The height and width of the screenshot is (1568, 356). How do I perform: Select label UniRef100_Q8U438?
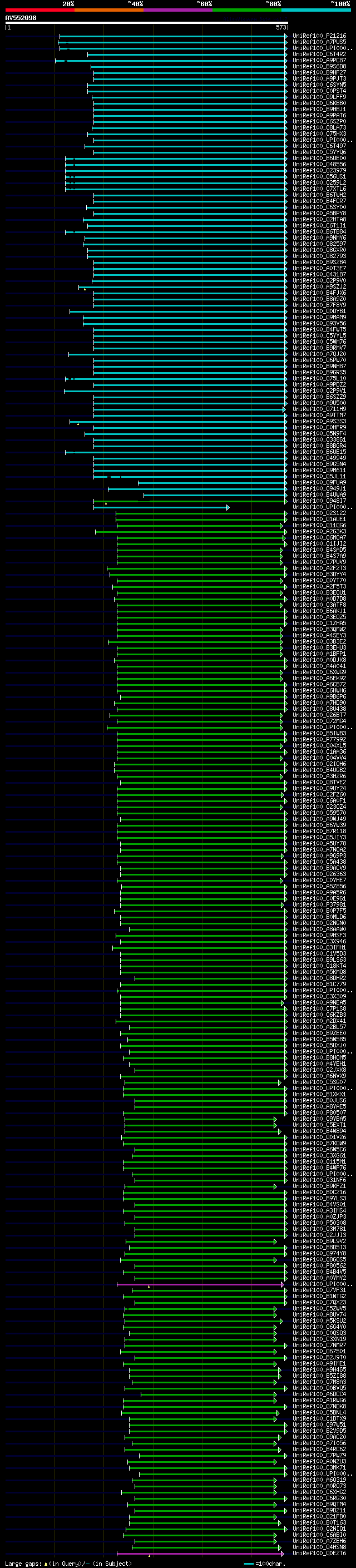click(319, 709)
